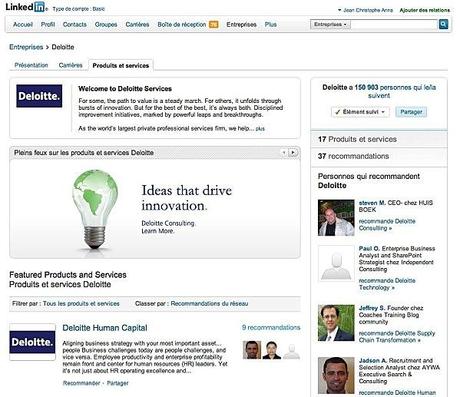Click second recommender photo for Human Capital
460x397 pixels.
point(272,350)
